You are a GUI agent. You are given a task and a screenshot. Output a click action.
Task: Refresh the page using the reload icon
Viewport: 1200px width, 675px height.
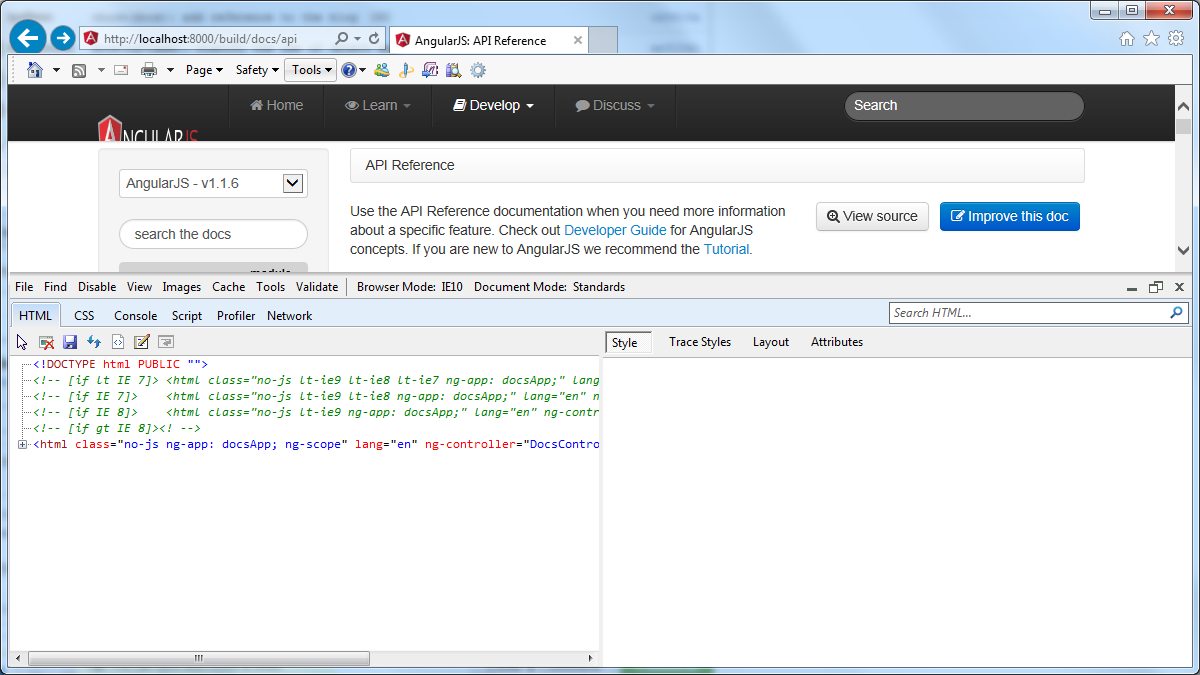374,38
